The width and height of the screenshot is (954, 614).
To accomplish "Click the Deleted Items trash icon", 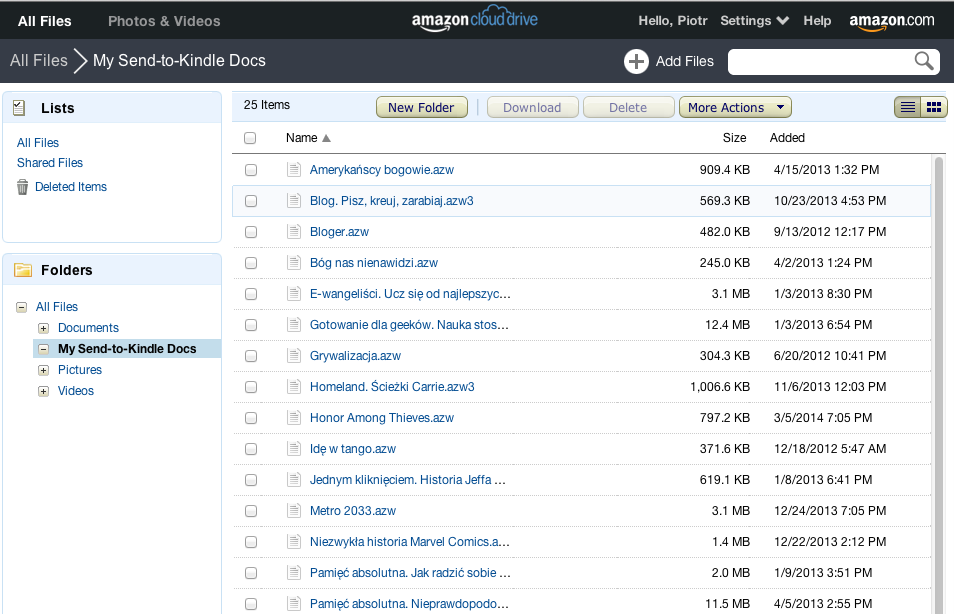I will coord(23,187).
